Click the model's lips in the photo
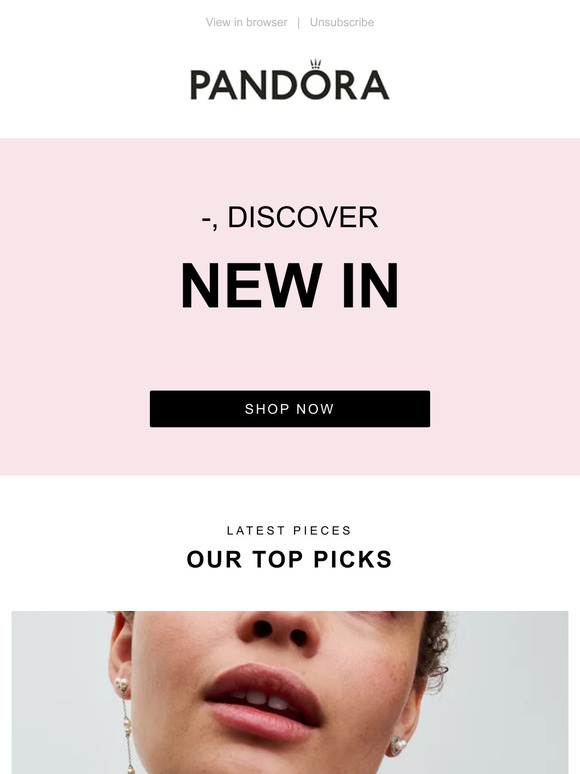 (x=264, y=701)
